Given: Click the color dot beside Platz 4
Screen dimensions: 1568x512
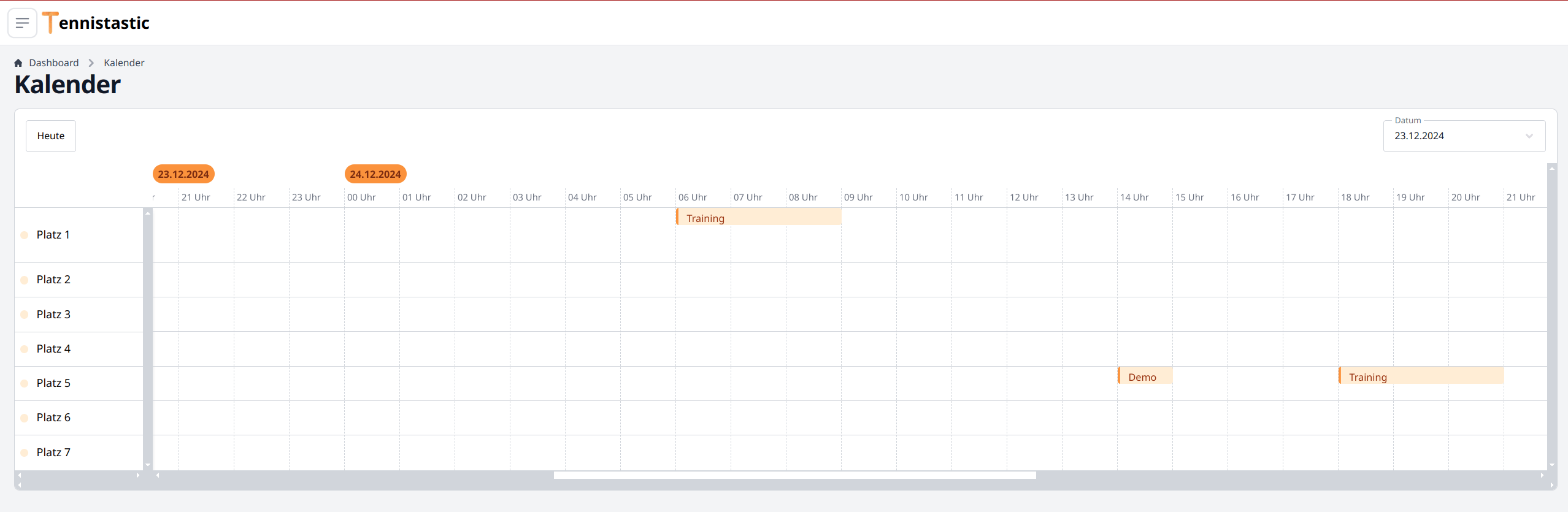Looking at the screenshot, I should pyautogui.click(x=25, y=349).
